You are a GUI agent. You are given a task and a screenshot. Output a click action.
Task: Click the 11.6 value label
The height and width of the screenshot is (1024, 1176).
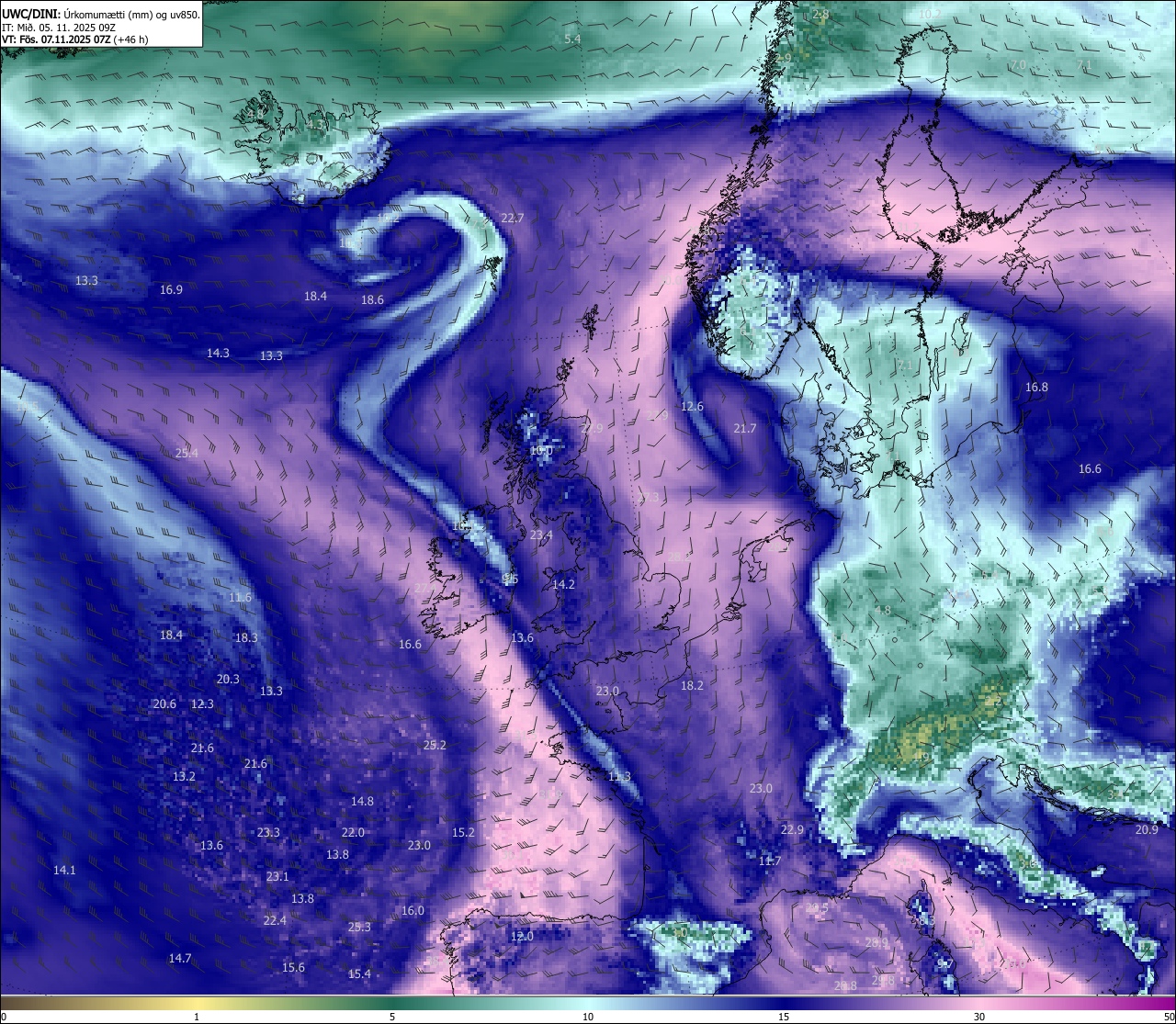240,597
